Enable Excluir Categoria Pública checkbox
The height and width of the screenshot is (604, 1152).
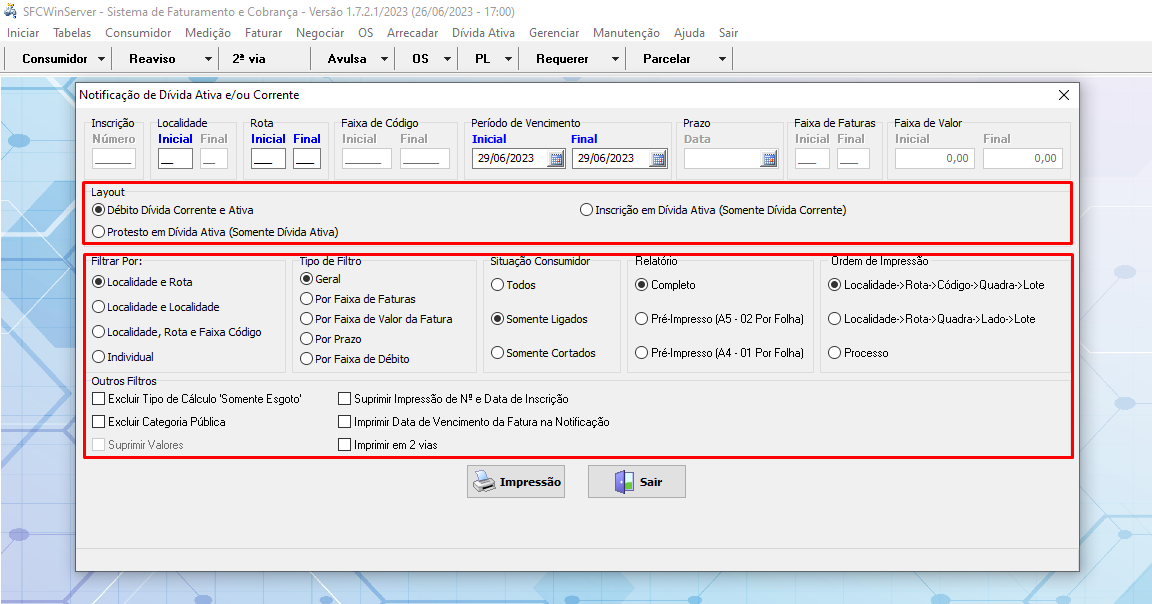pyautogui.click(x=98, y=421)
